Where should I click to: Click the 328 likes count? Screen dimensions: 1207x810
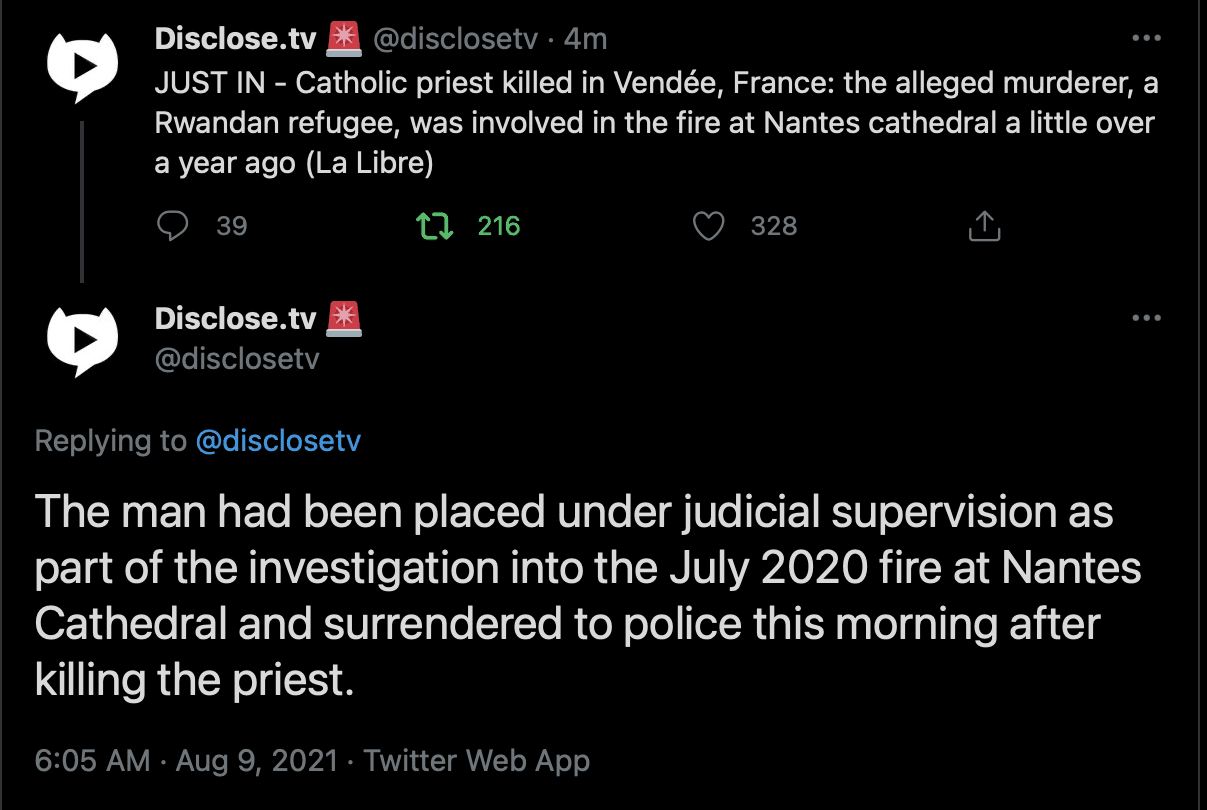(774, 226)
